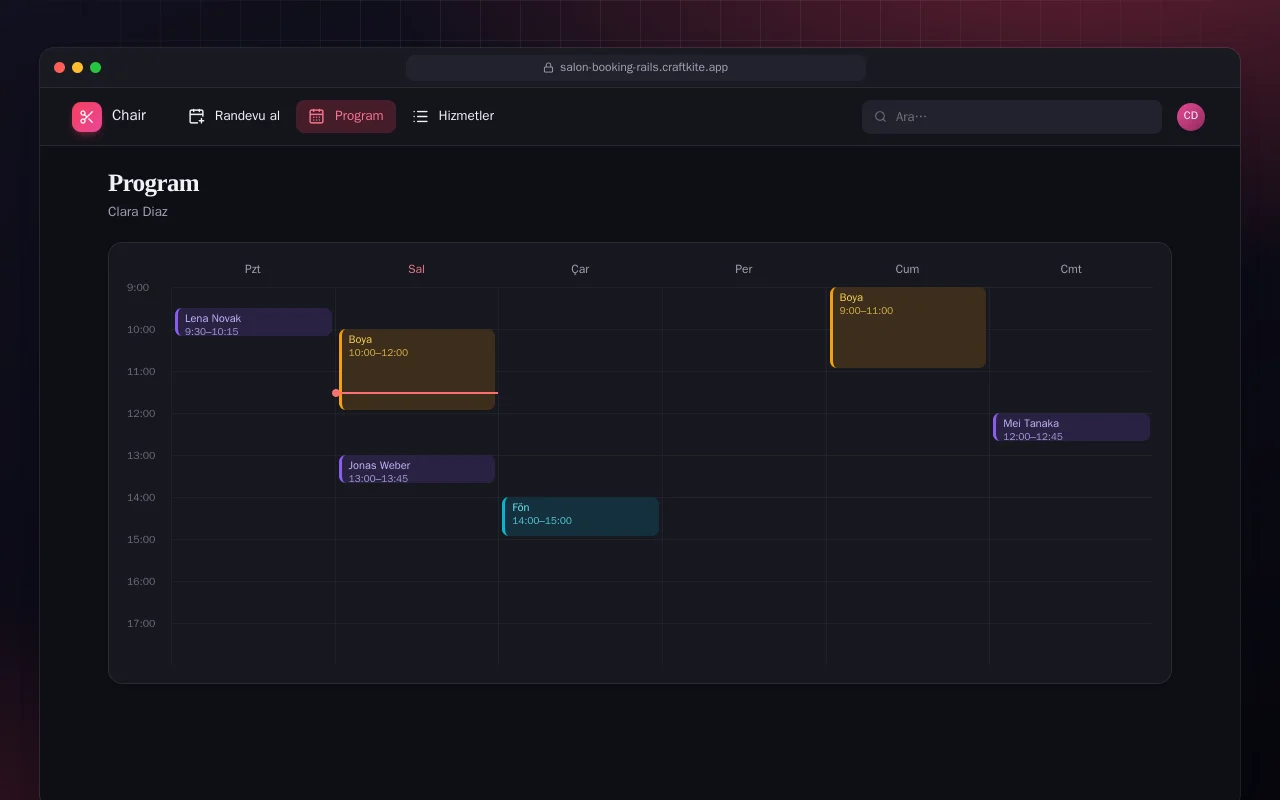Click the 16:00 time label

point(141,582)
